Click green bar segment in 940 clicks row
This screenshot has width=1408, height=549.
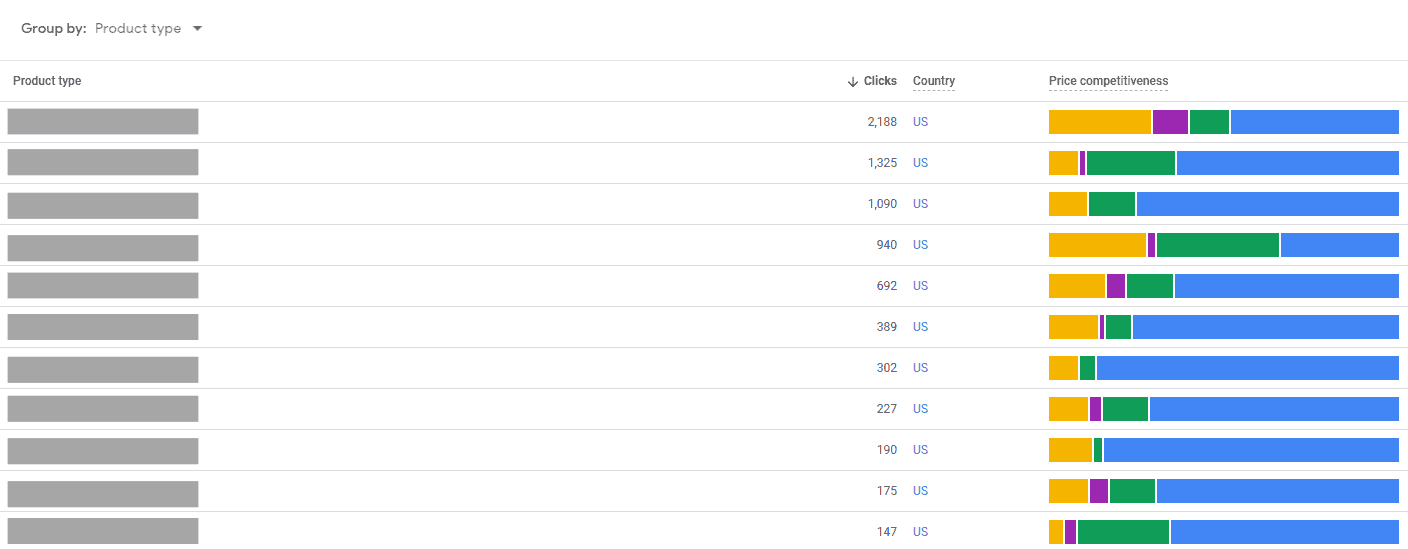pos(1217,245)
